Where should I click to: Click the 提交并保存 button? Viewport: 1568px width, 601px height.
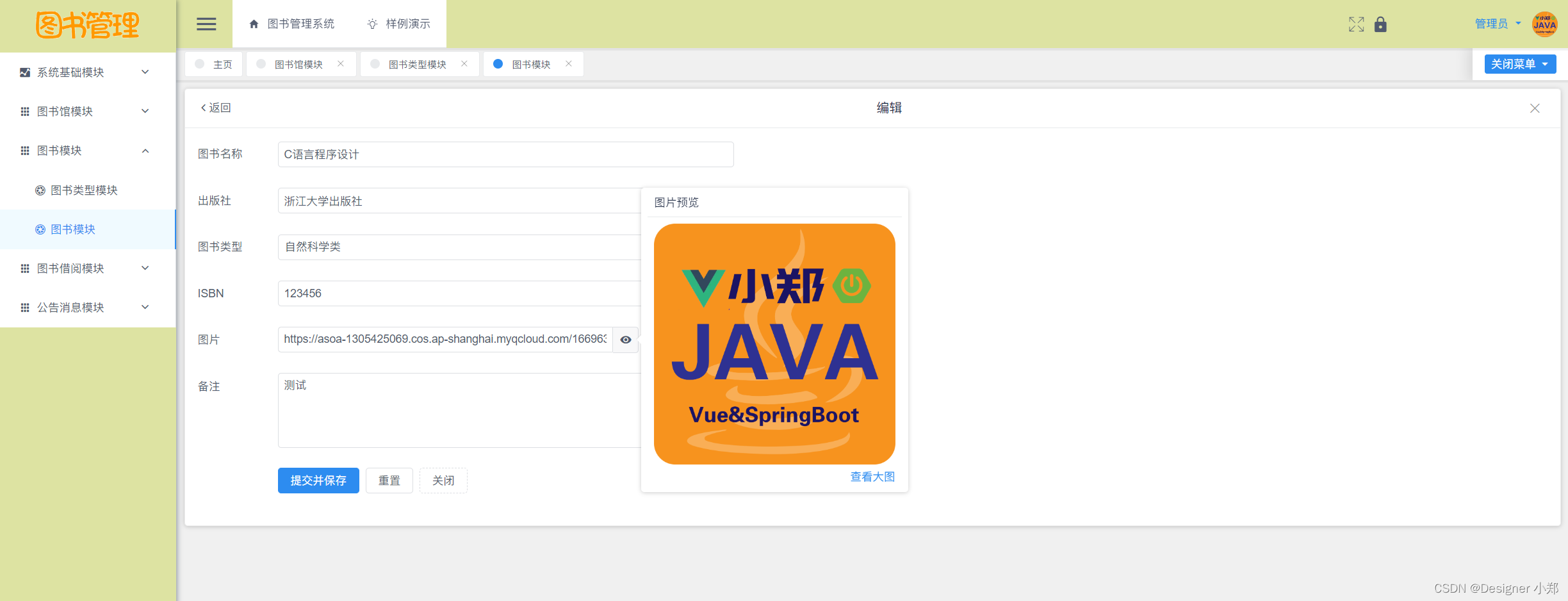[x=318, y=481]
